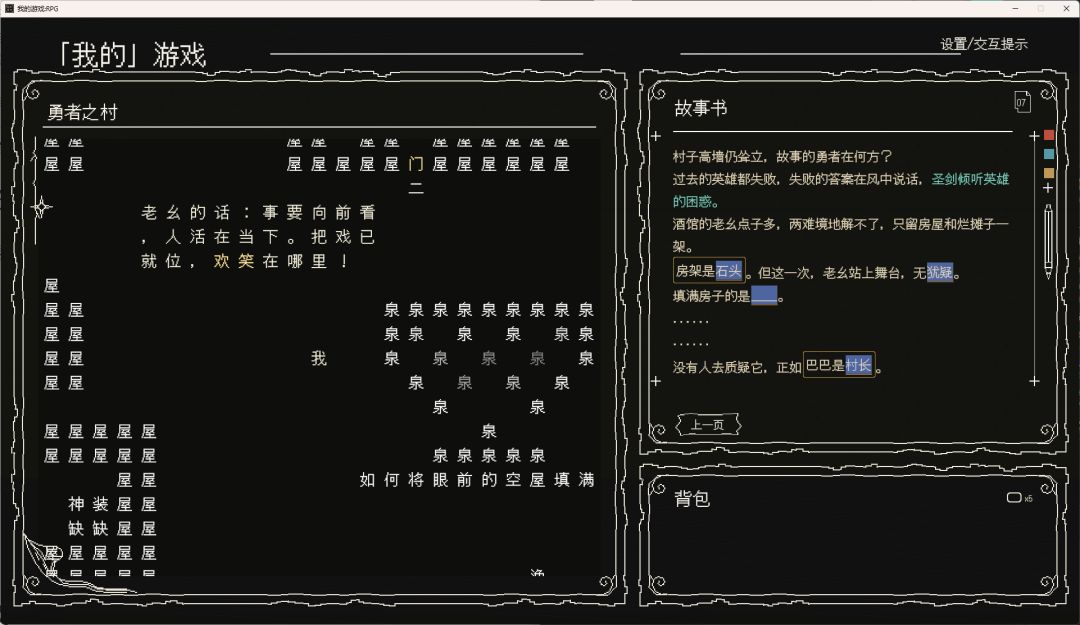
Task: Click the cyan text 圣剑倾听英雄
Action: [970, 179]
